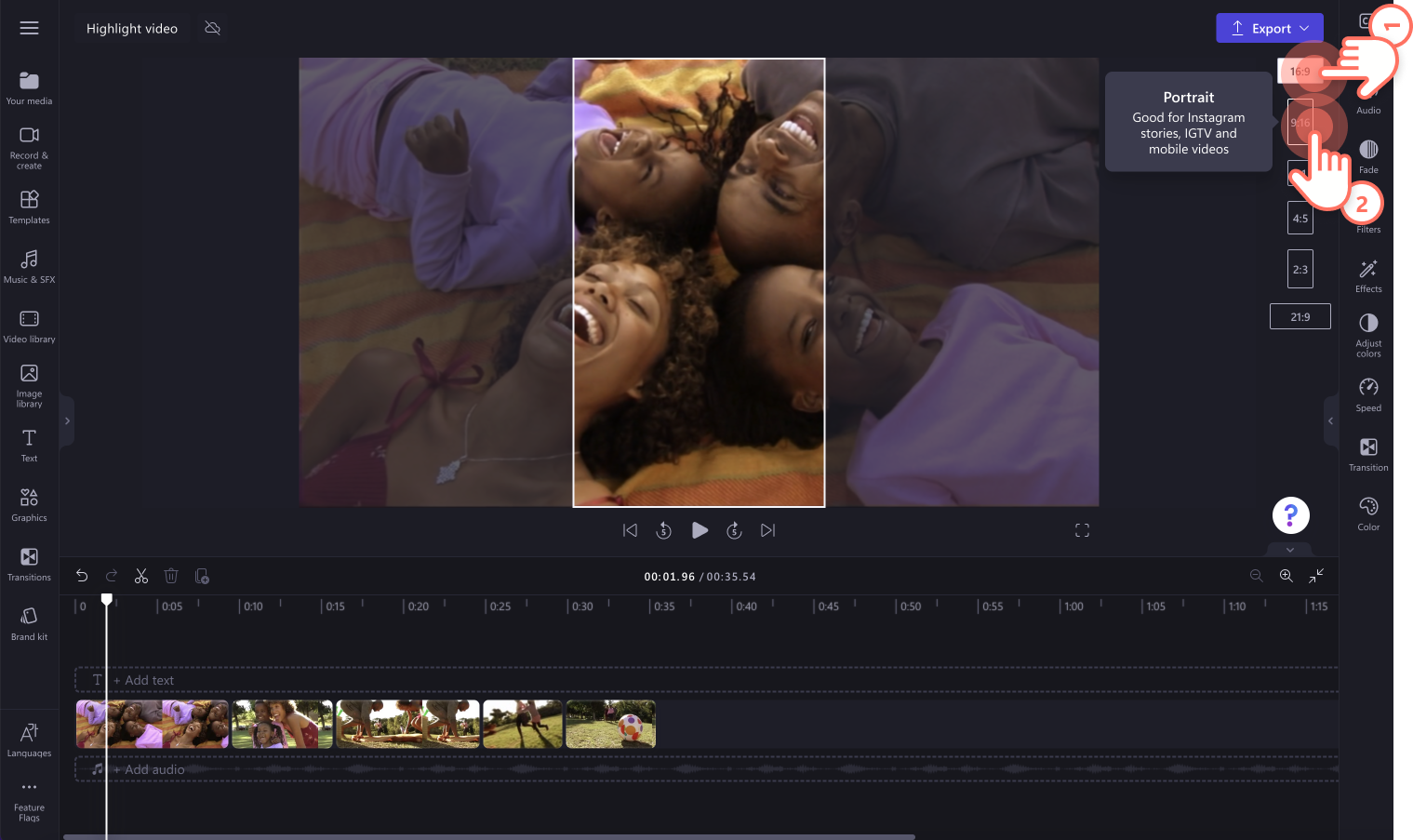Click timeline ruler at 0:30 mark
Image resolution: width=1413 pixels, height=840 pixels.
581,606
